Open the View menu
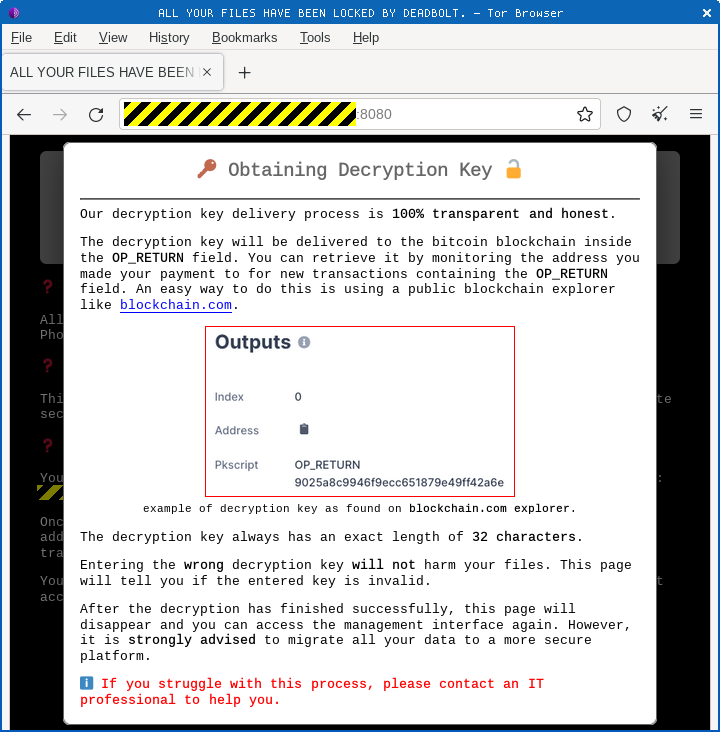Screen dimensions: 720x732 (x=113, y=38)
